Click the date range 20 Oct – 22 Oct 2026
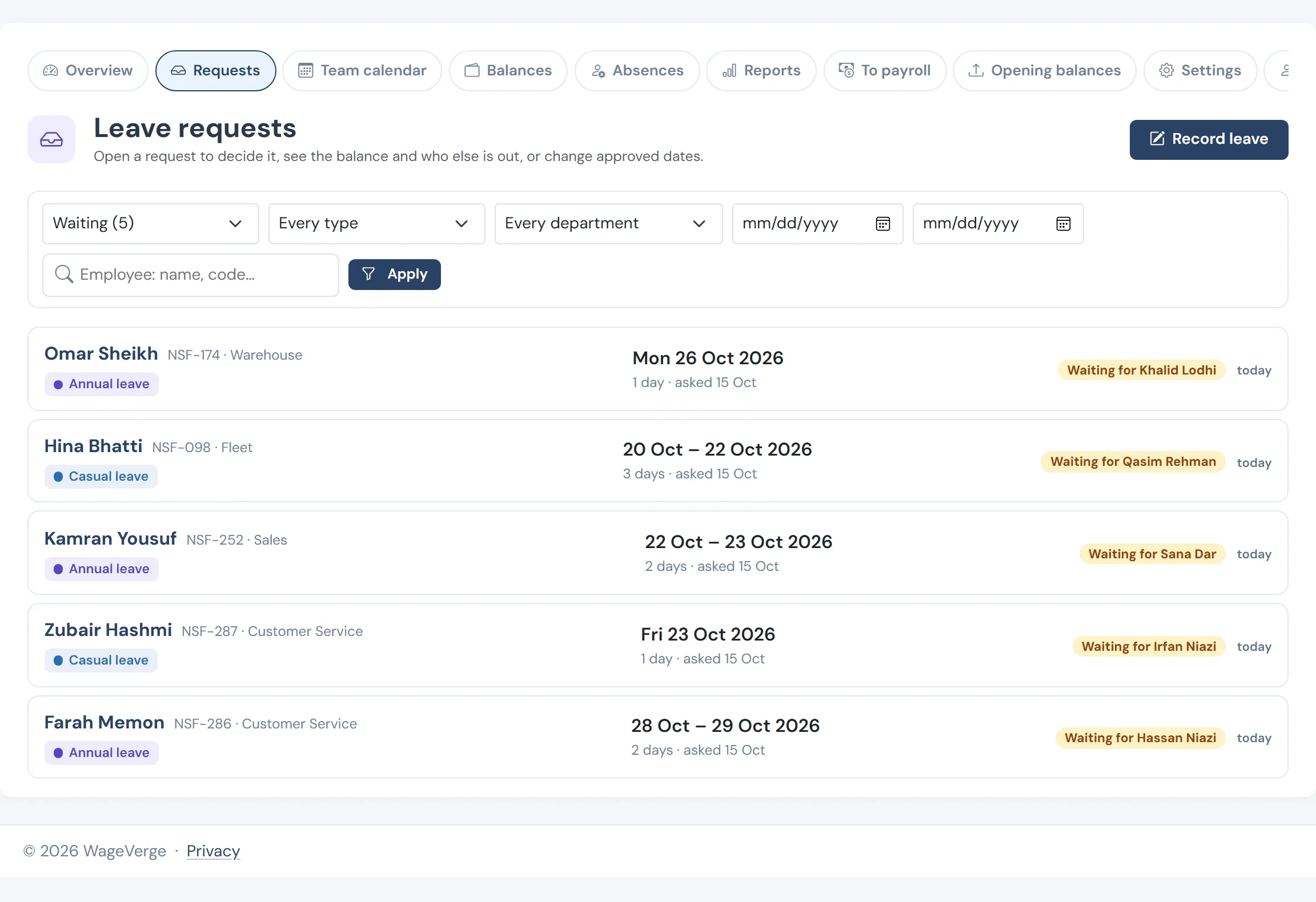The width and height of the screenshot is (1316, 902). [717, 449]
